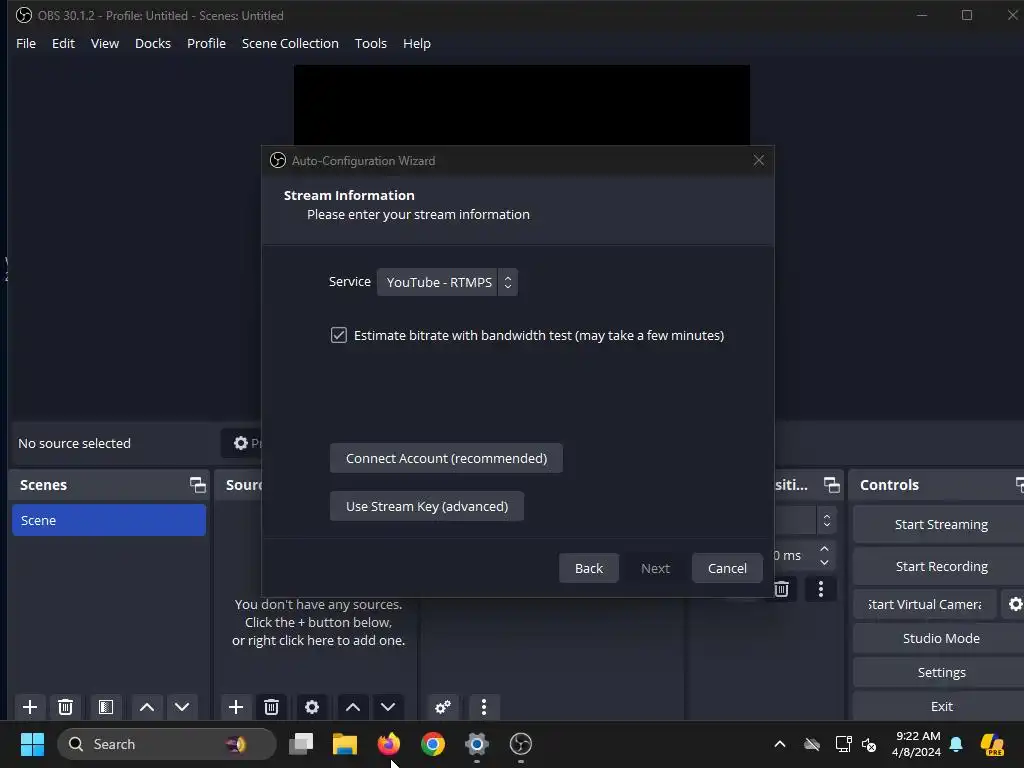Viewport: 1024px width, 768px height.
Task: Open taskbar Settings gear app
Action: 477,744
